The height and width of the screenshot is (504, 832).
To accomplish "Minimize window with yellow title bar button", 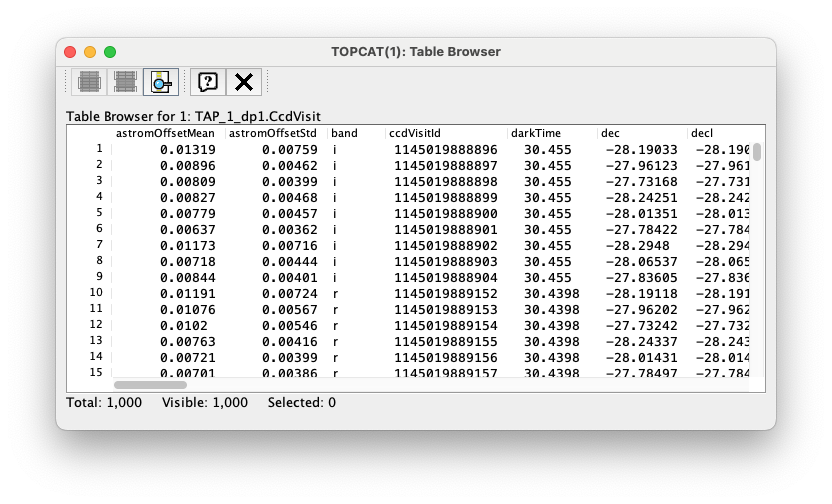I will point(90,52).
